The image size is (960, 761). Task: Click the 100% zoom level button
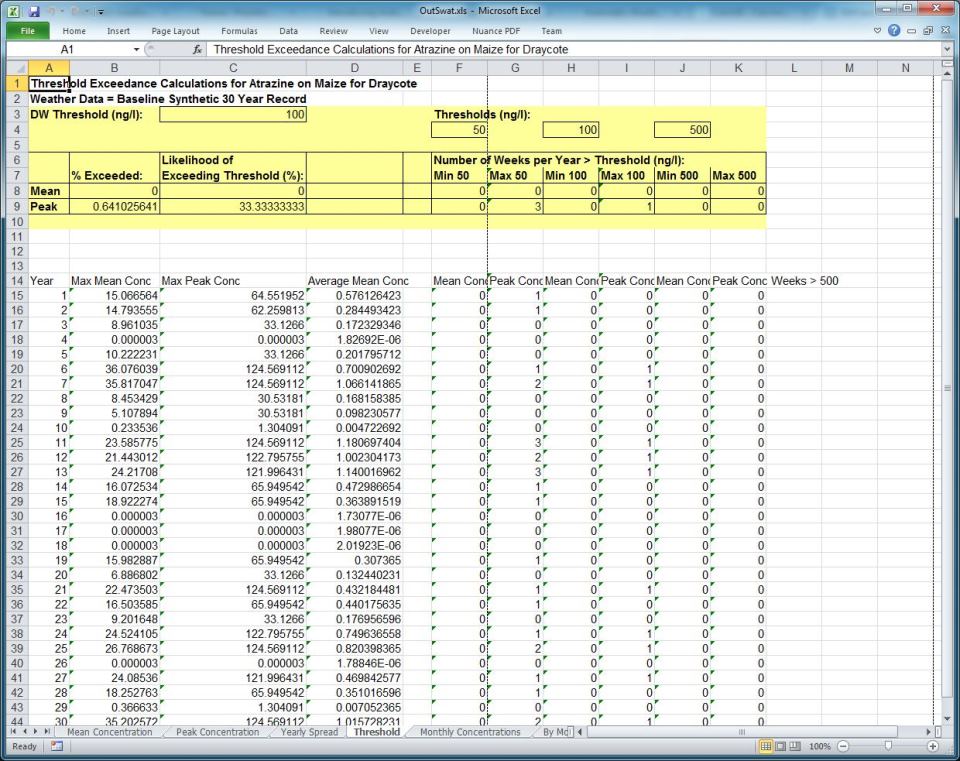pos(821,746)
